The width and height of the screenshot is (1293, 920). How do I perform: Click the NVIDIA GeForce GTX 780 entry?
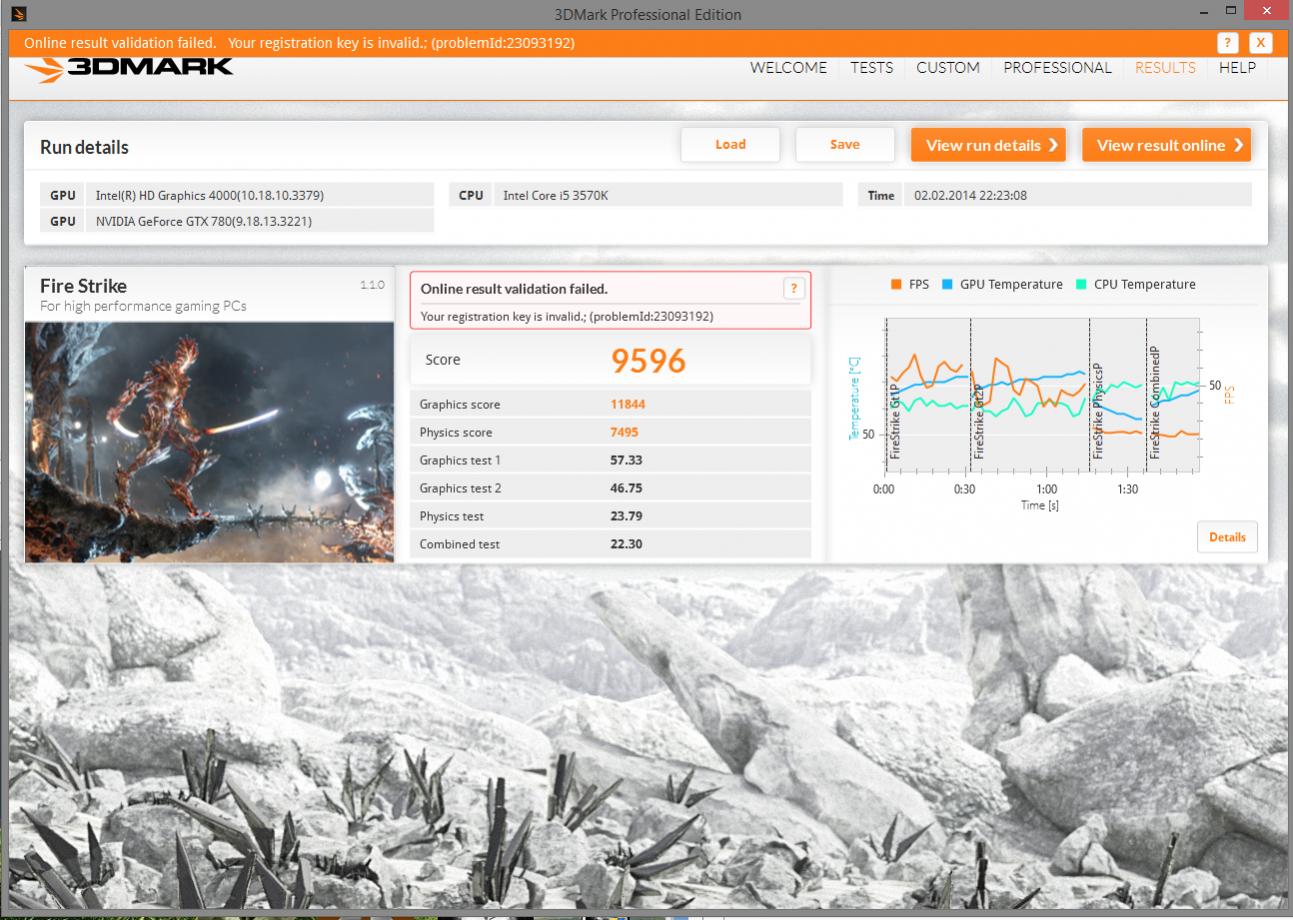[237, 221]
